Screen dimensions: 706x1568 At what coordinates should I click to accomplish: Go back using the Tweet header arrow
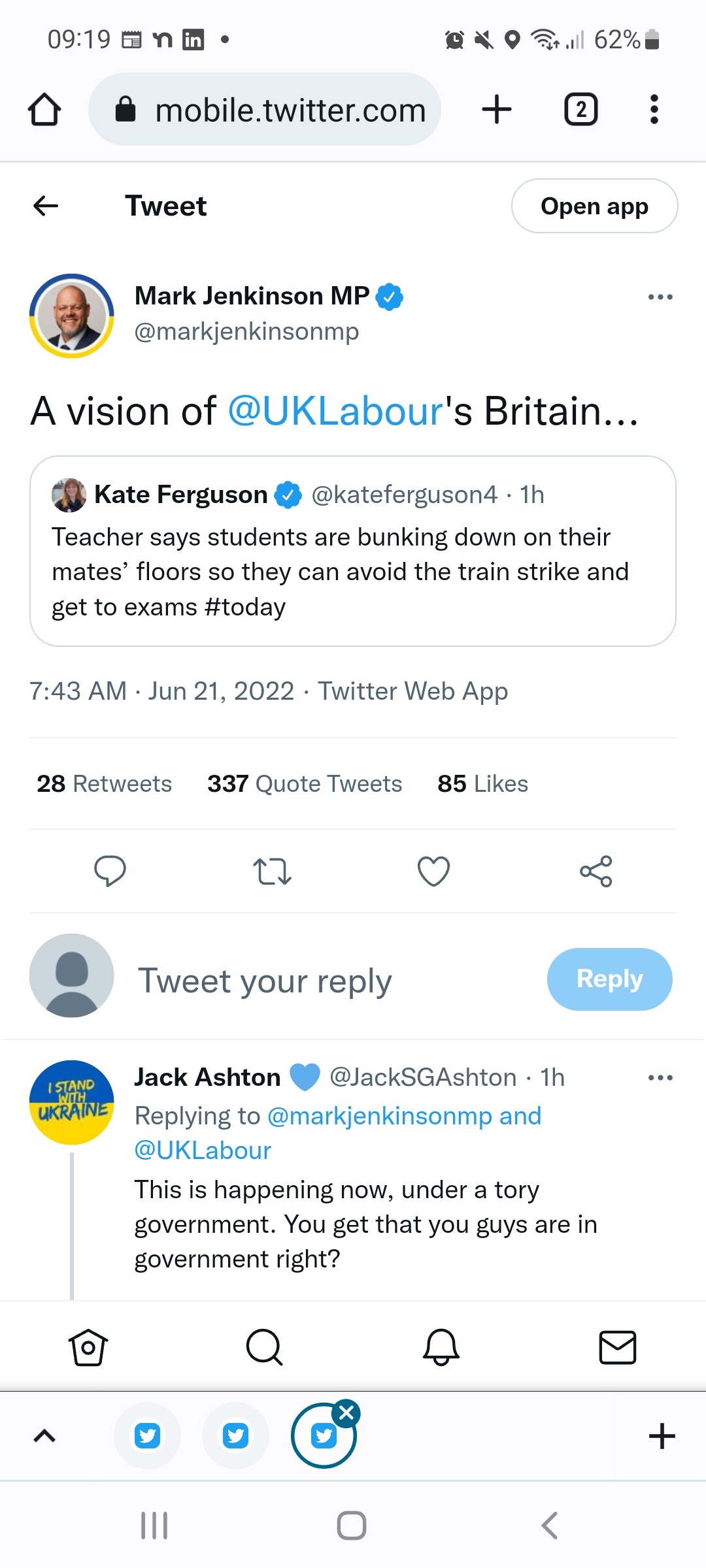click(x=46, y=206)
